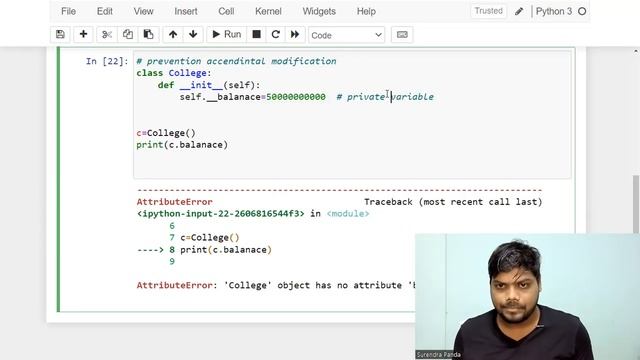Open the Insert menu

point(186,11)
